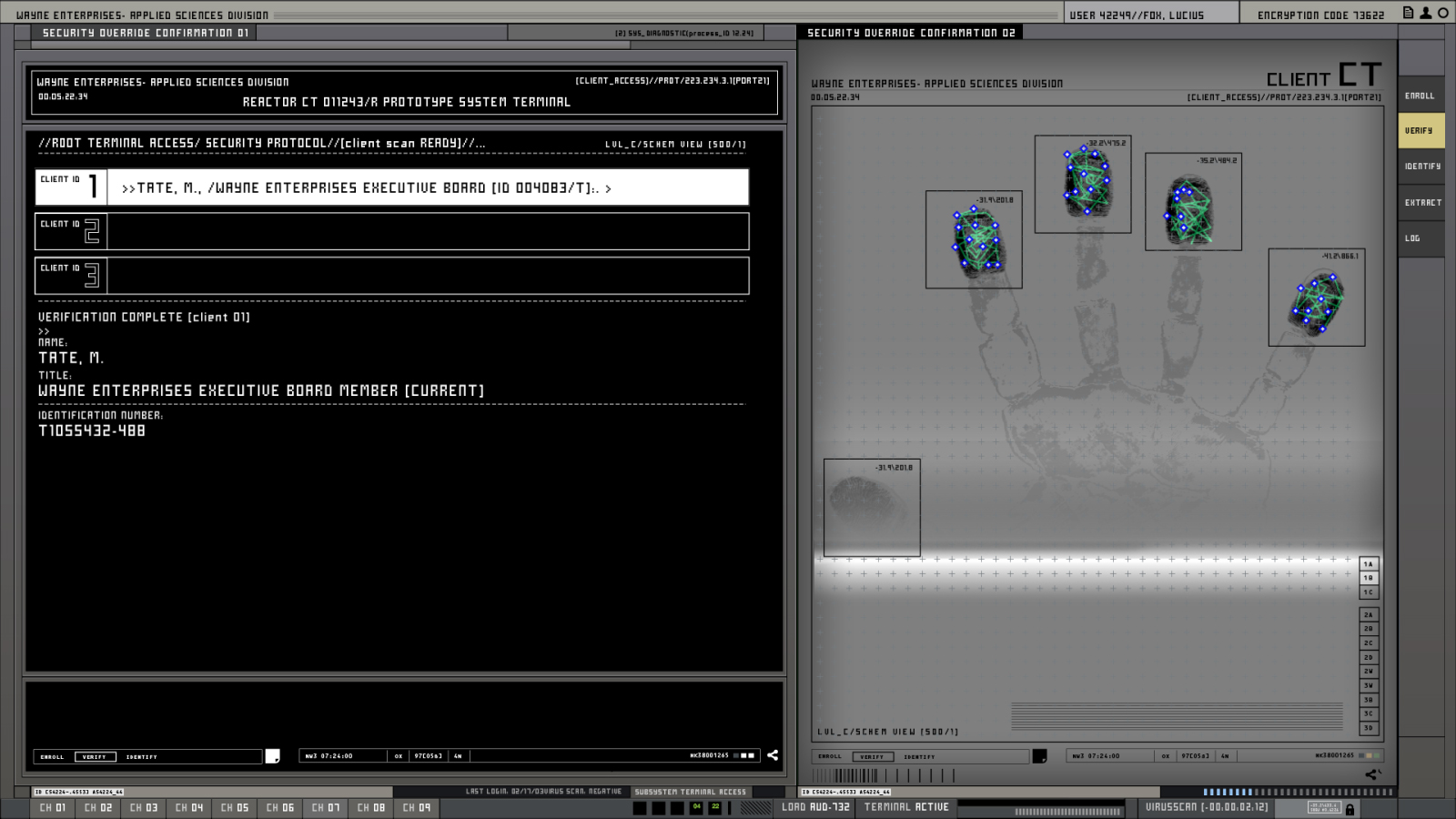Click the green 22 indicator in the status bar
The height and width of the screenshot is (819, 1456).
click(715, 807)
